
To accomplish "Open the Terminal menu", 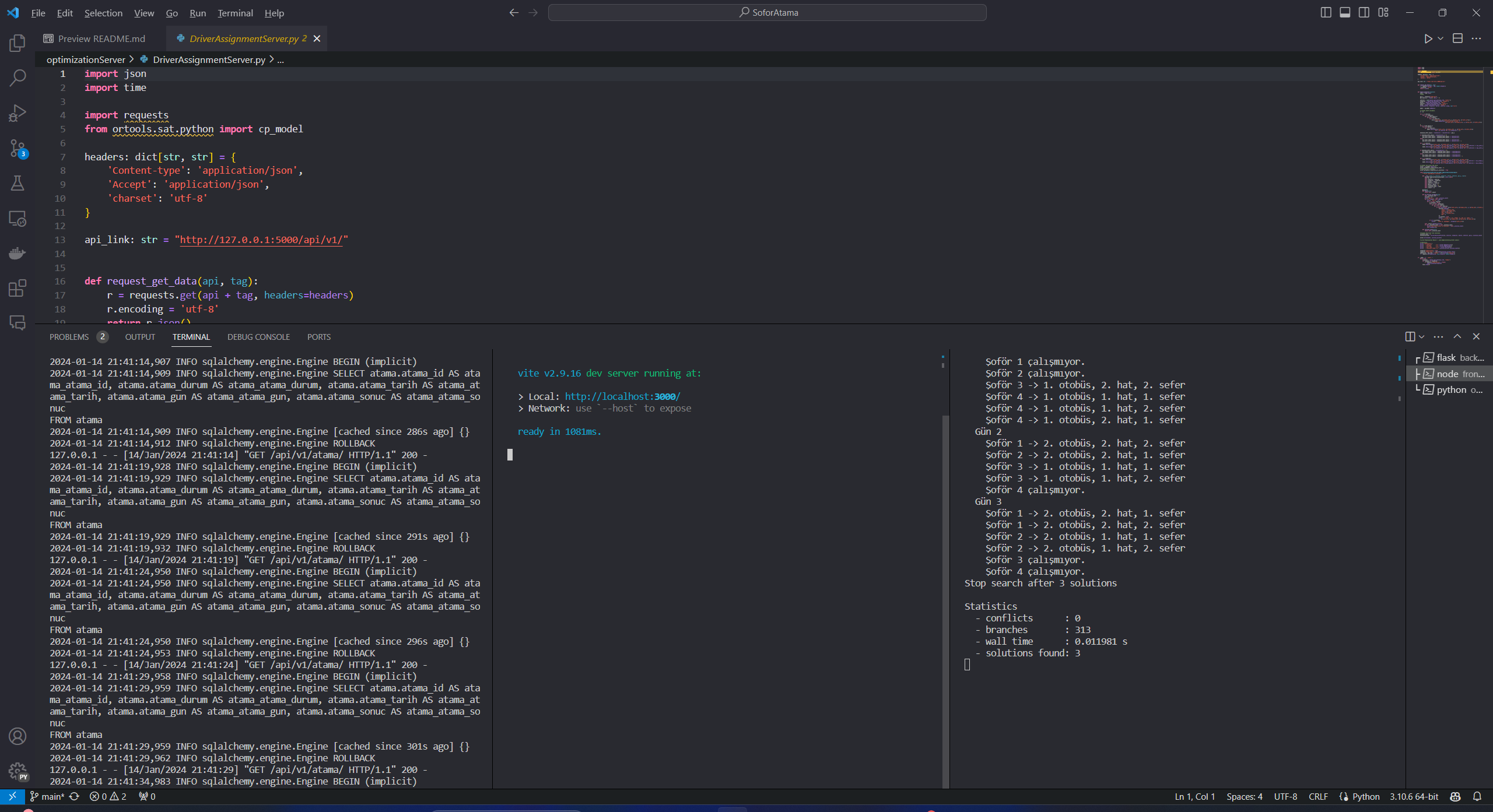I will point(235,13).
